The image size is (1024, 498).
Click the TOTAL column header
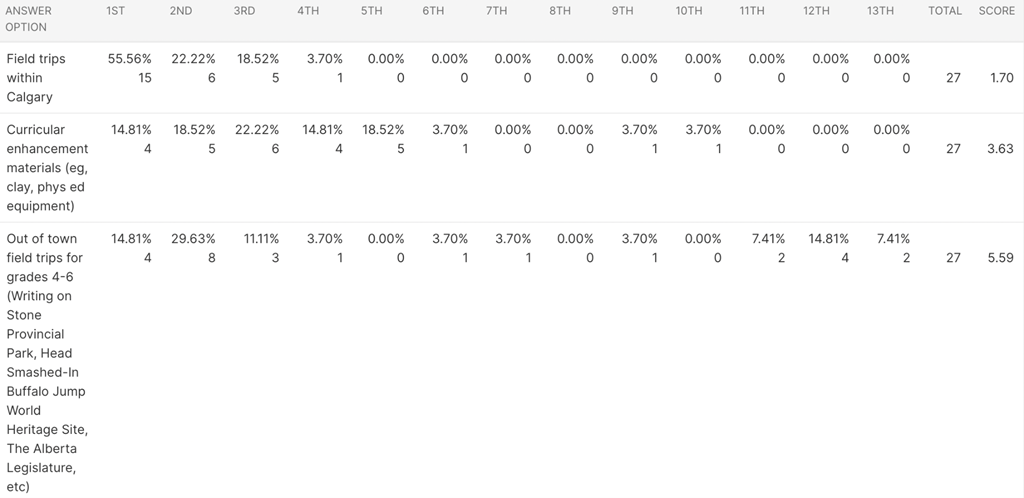click(945, 11)
